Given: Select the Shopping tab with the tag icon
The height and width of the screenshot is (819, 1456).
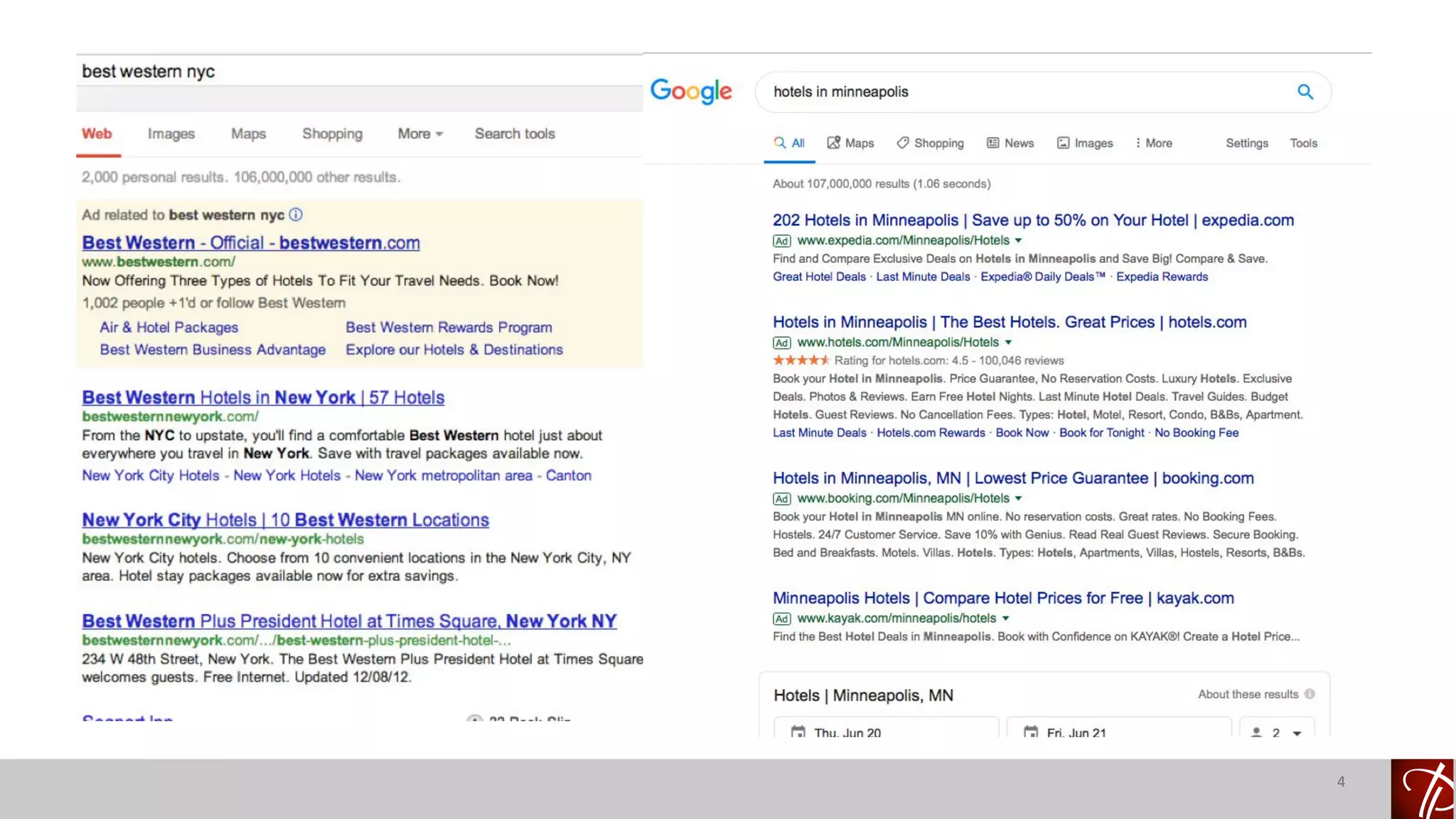Looking at the screenshot, I should point(930,143).
